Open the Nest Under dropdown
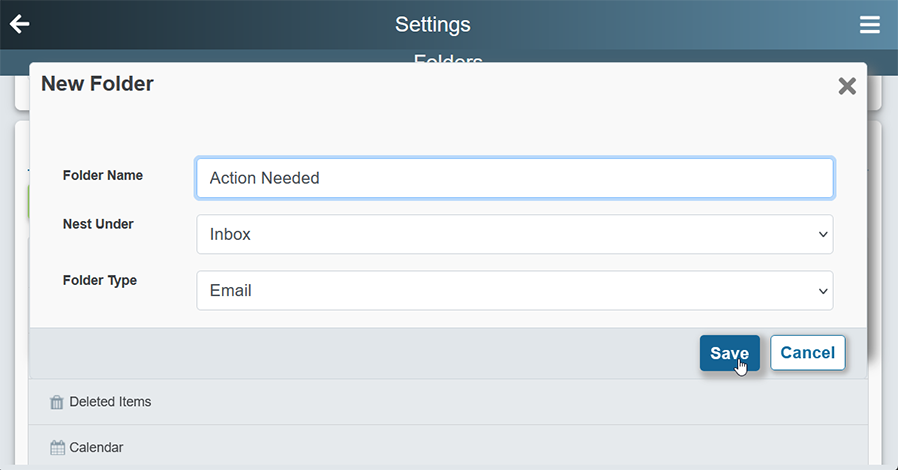This screenshot has width=898, height=470. [x=514, y=234]
